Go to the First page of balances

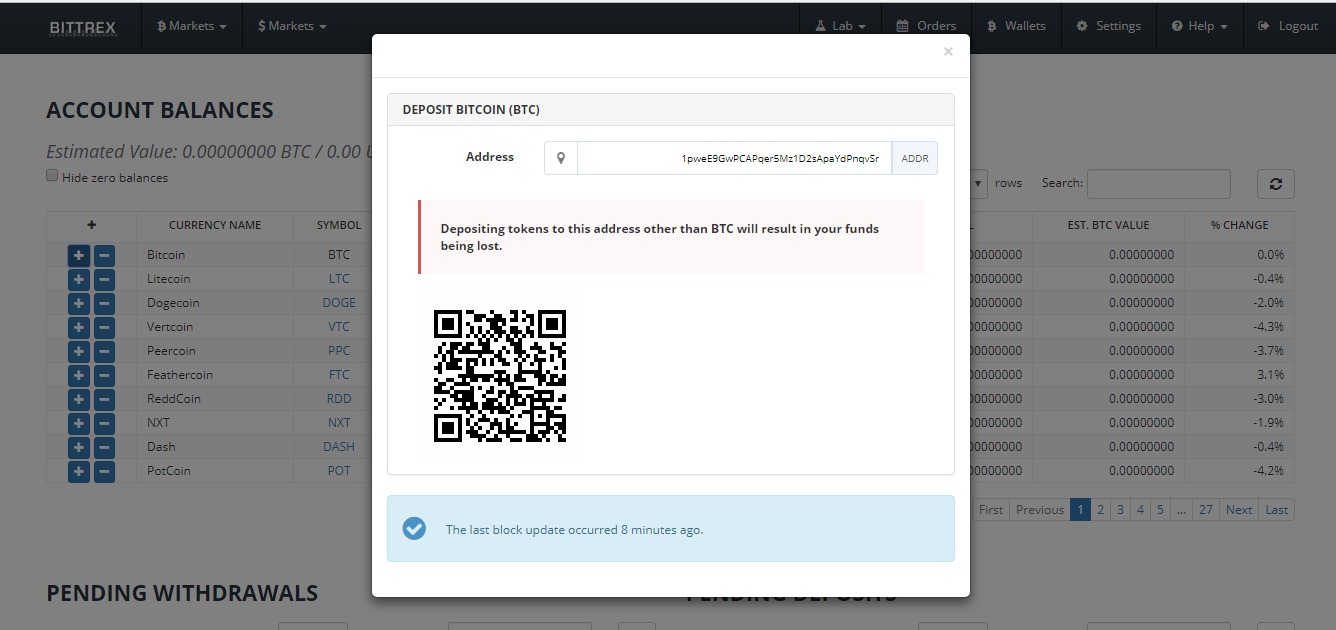(x=991, y=510)
